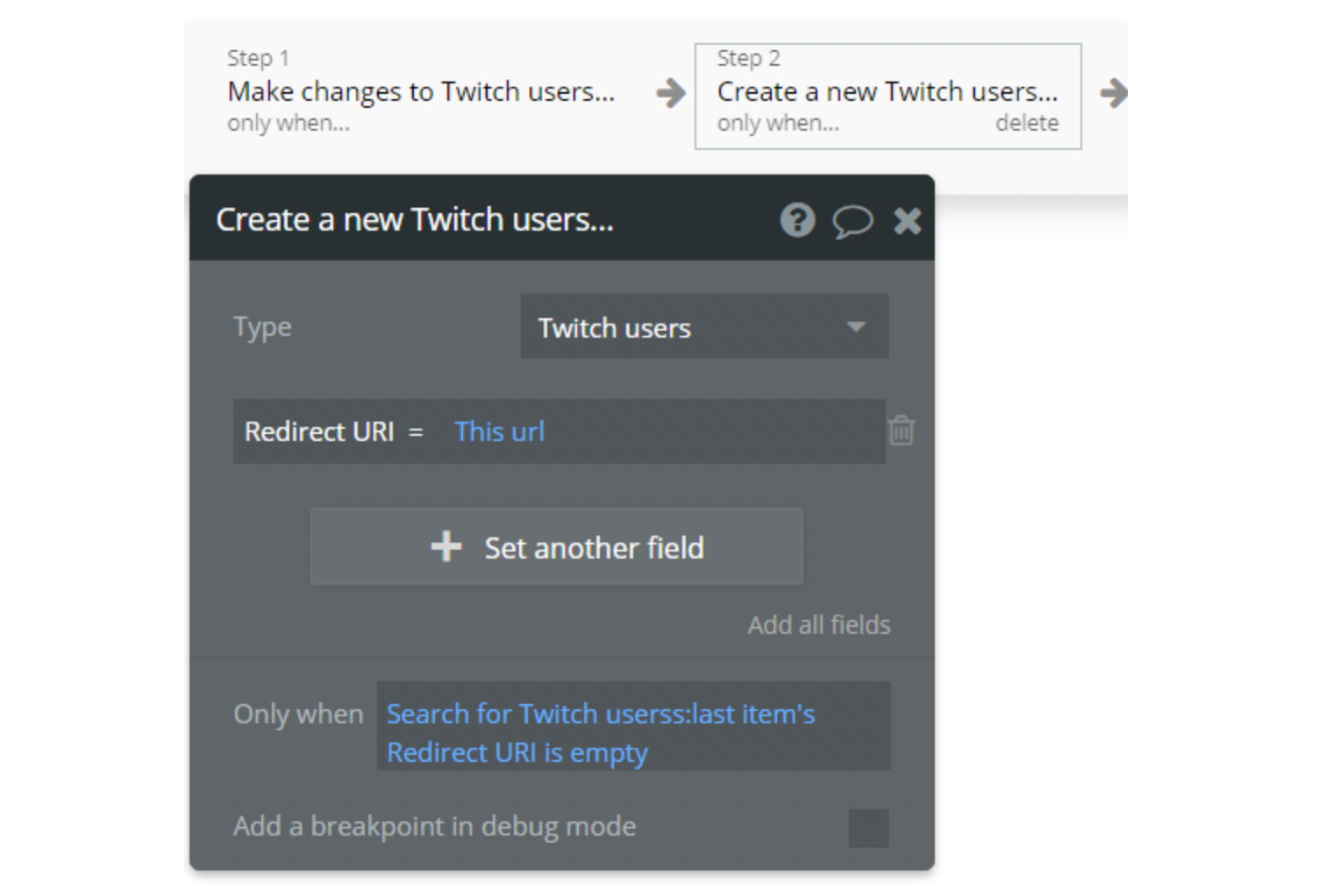Click the Redirect URI field label

coord(319,431)
